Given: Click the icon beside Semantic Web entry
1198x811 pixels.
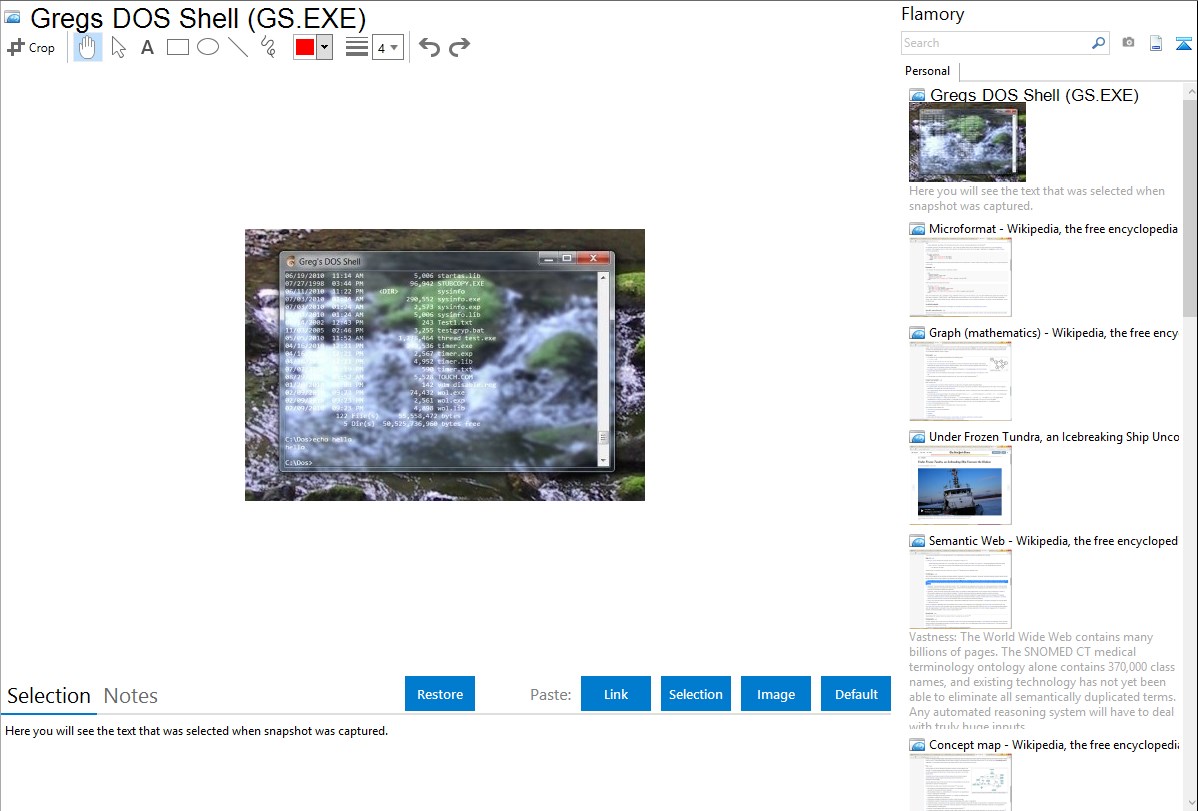Looking at the screenshot, I should coord(917,541).
